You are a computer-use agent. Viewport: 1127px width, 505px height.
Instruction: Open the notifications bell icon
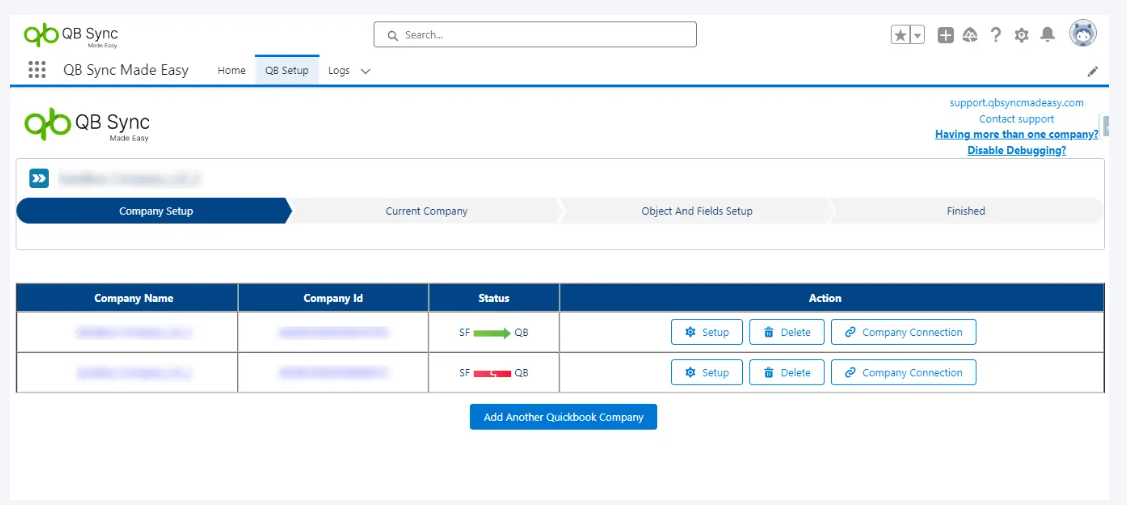[x=1048, y=34]
